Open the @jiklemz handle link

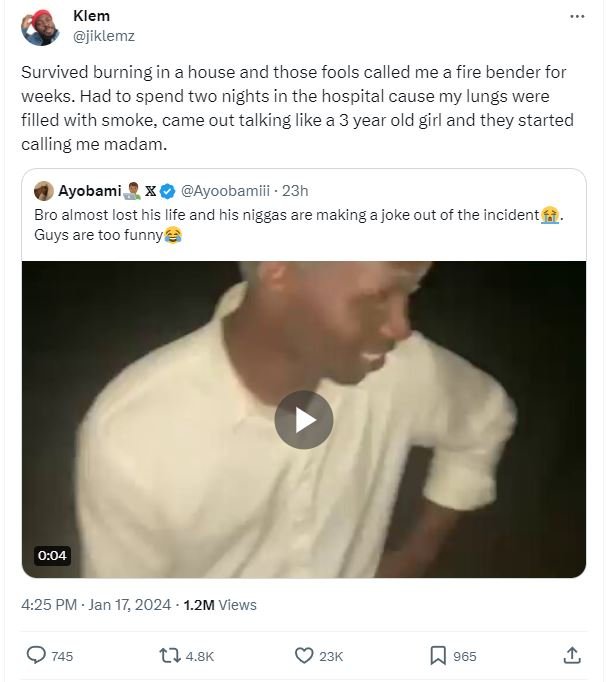tap(104, 36)
